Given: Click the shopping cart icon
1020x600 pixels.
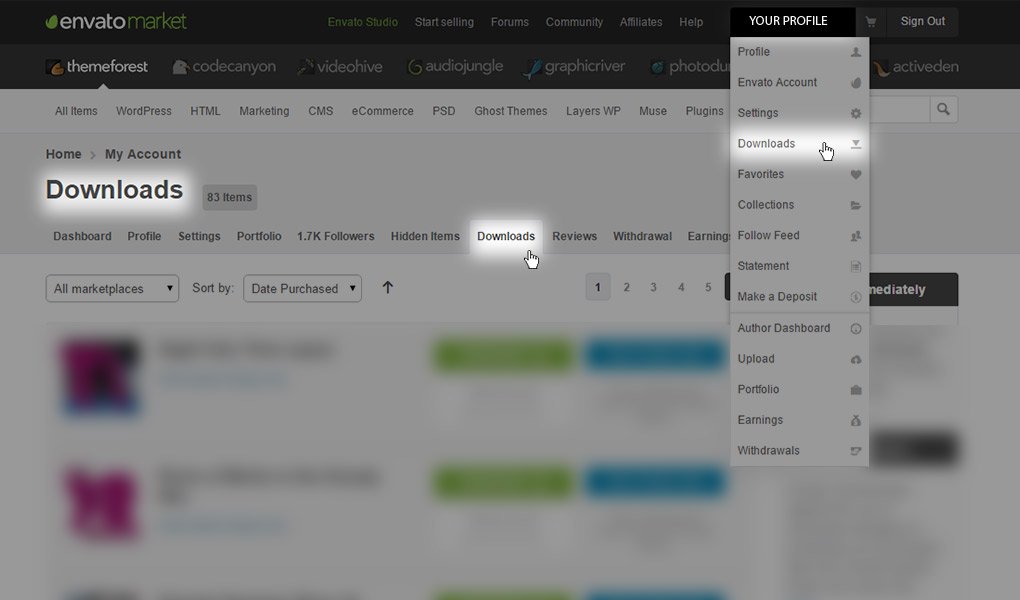Looking at the screenshot, I should coord(871,22).
